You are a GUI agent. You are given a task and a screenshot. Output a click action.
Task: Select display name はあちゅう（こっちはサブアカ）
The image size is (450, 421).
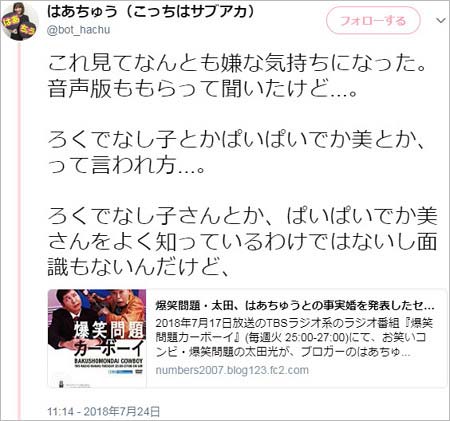(x=151, y=11)
